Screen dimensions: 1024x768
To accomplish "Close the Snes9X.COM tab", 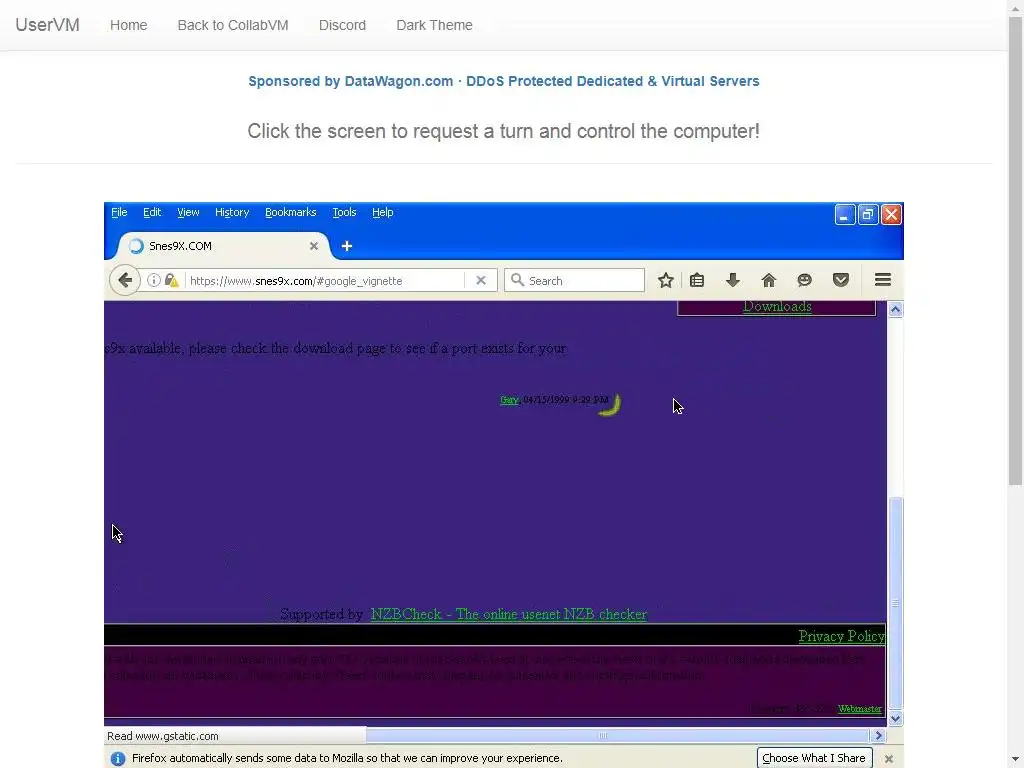I will (x=313, y=246).
